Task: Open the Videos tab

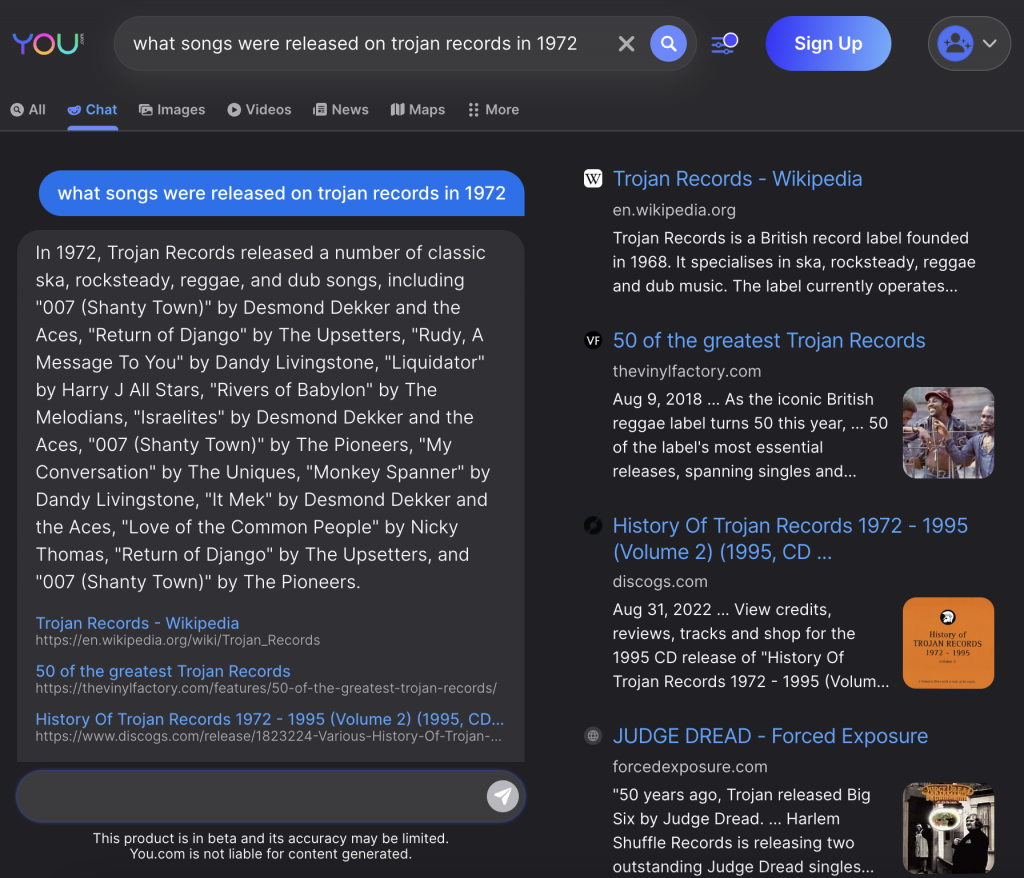Action: (x=259, y=110)
